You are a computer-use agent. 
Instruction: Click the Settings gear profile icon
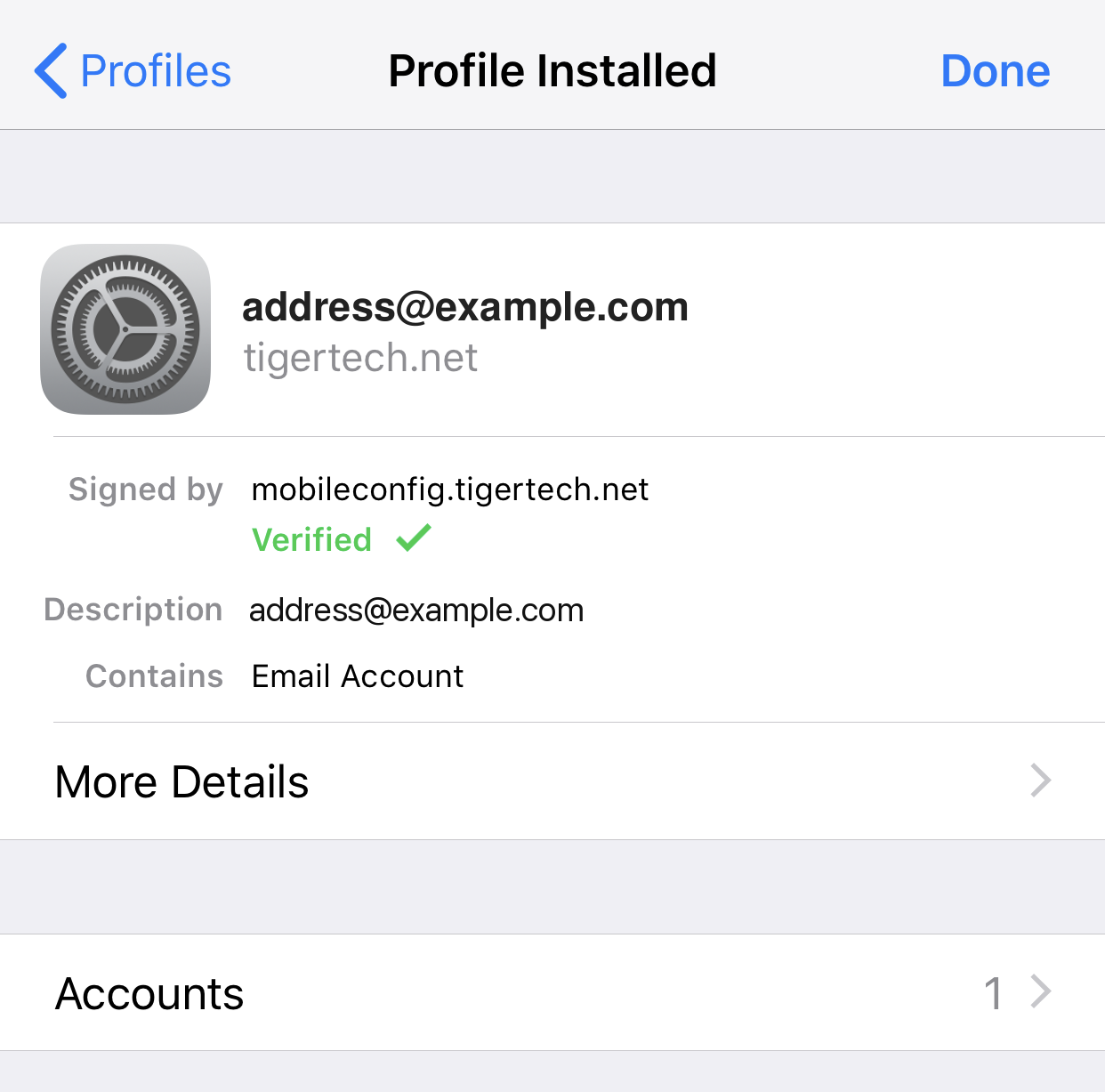(125, 329)
